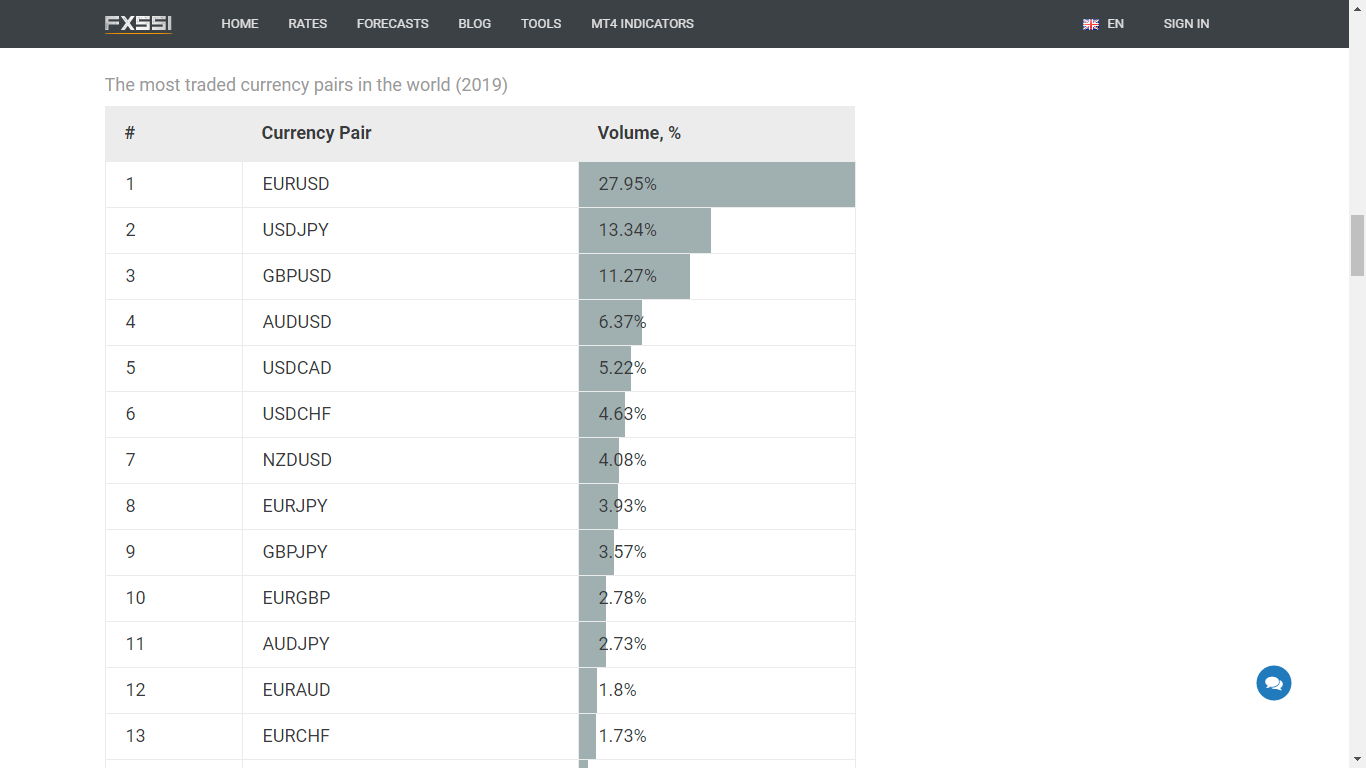The height and width of the screenshot is (768, 1366).
Task: Go to the HOME menu item
Action: (x=240, y=24)
